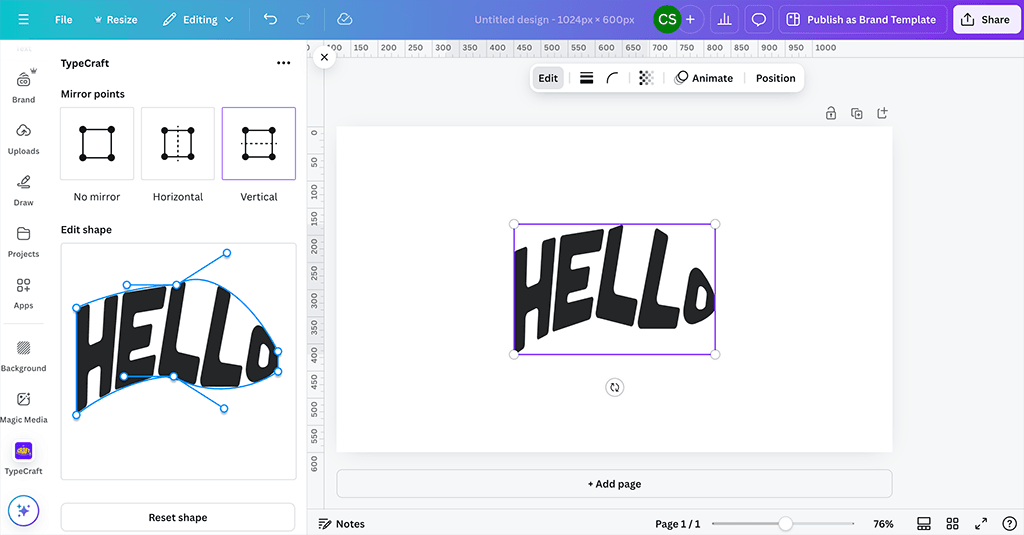Open the corner rounding icon
1024x535 pixels.
tap(612, 78)
